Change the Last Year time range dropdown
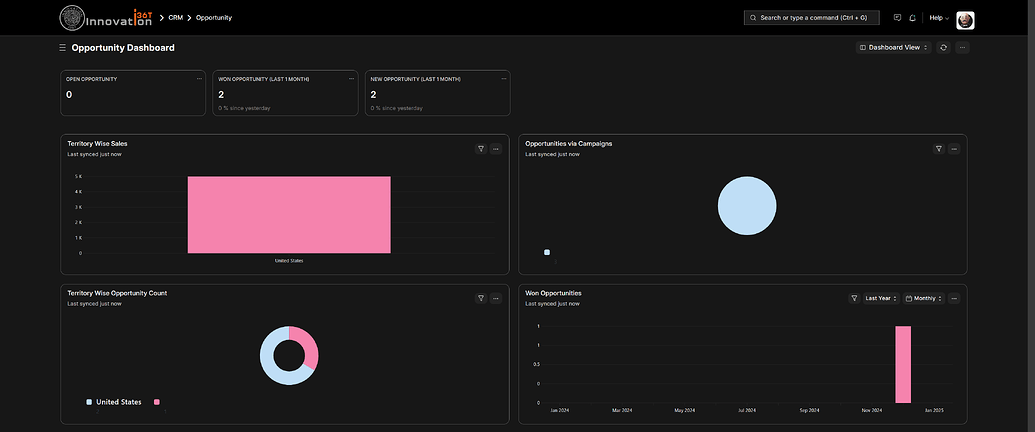 [880, 298]
